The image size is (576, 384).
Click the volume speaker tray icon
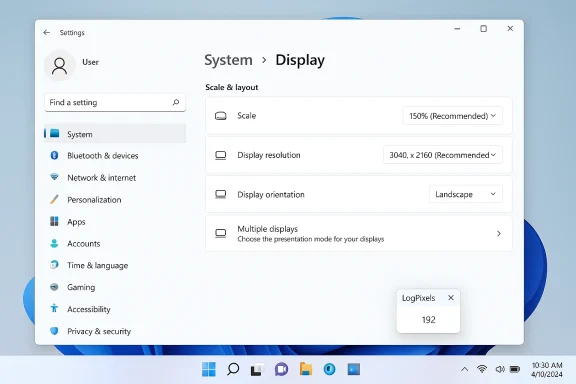pos(500,369)
